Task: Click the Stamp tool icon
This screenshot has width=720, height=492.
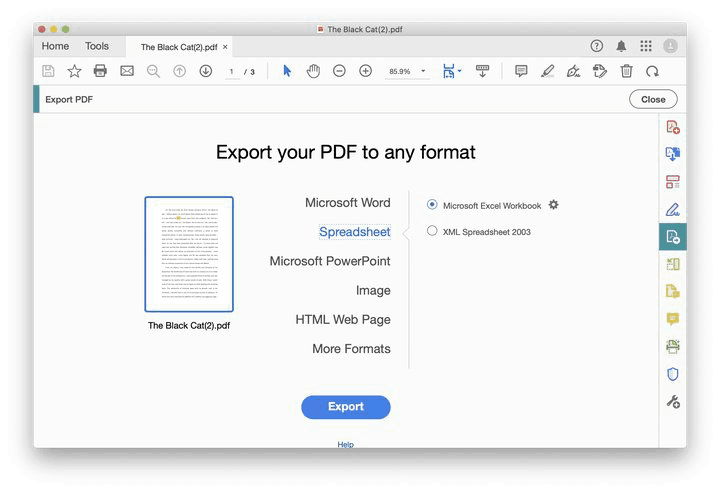Action: click(600, 71)
